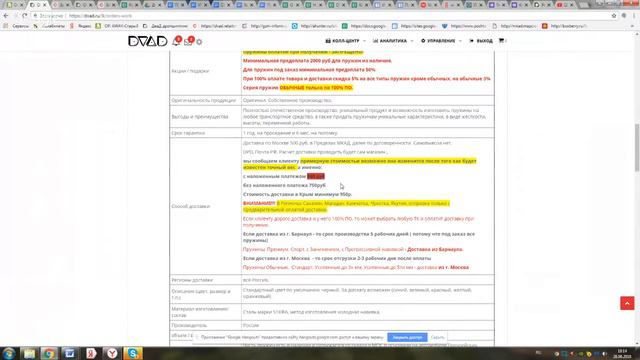Click the 'Стоимость доставки в Крым' line
The height and width of the screenshot is (360, 640).
click(297, 194)
